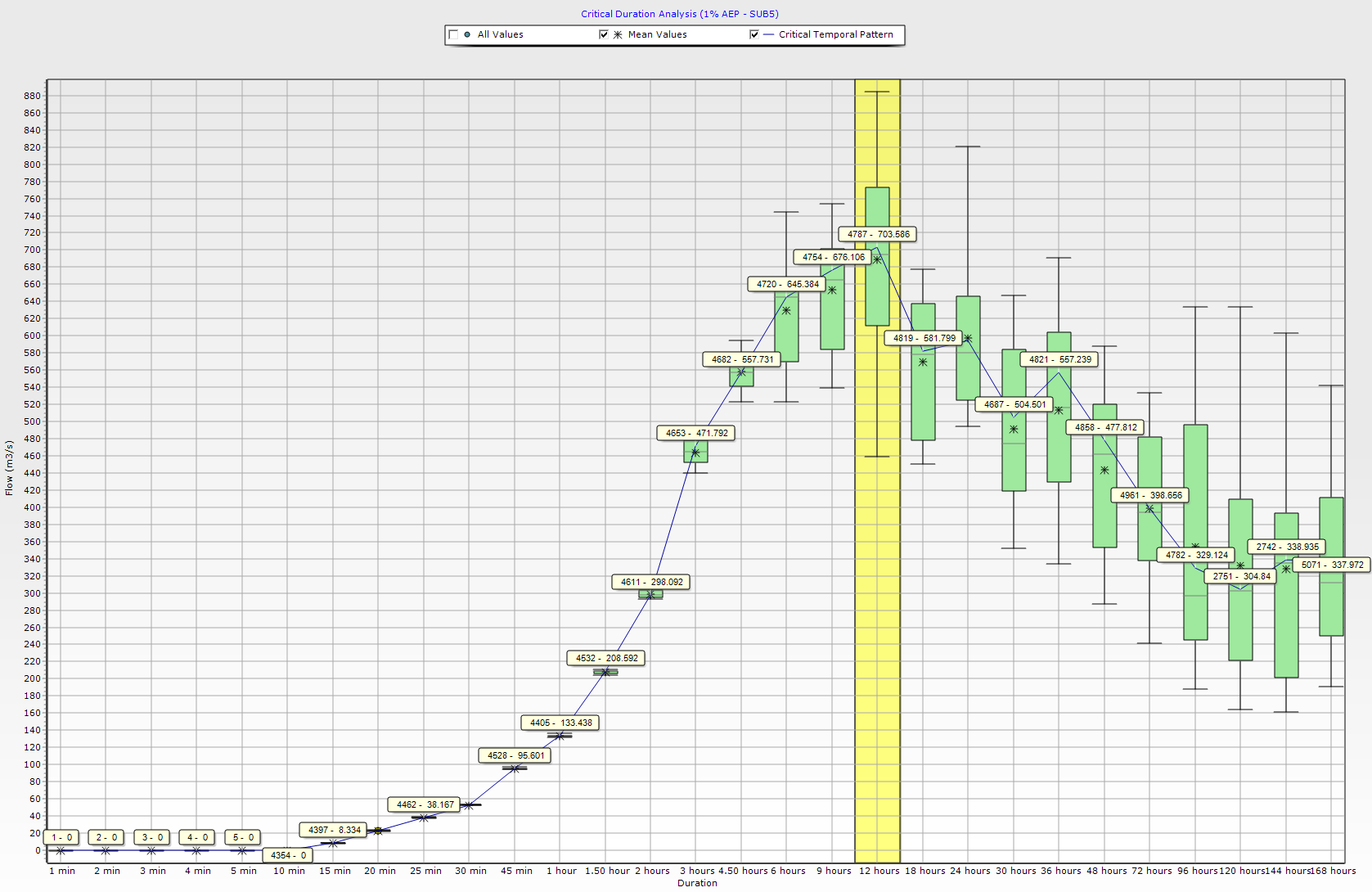Click the 4528 - 95.601 data label

(x=515, y=755)
